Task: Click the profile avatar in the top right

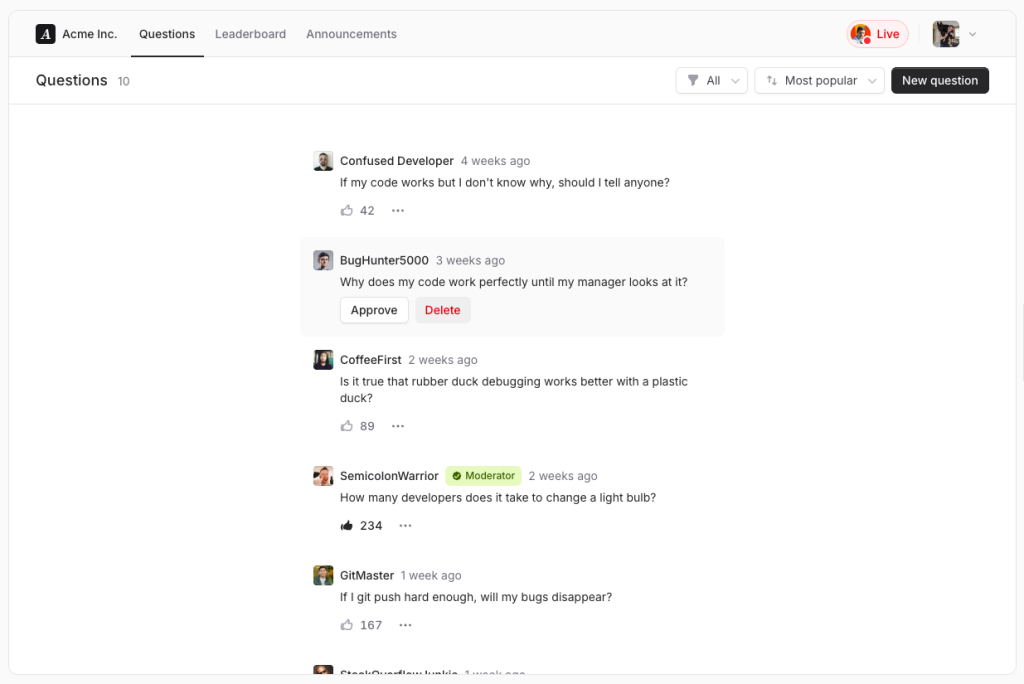Action: pyautogui.click(x=945, y=33)
